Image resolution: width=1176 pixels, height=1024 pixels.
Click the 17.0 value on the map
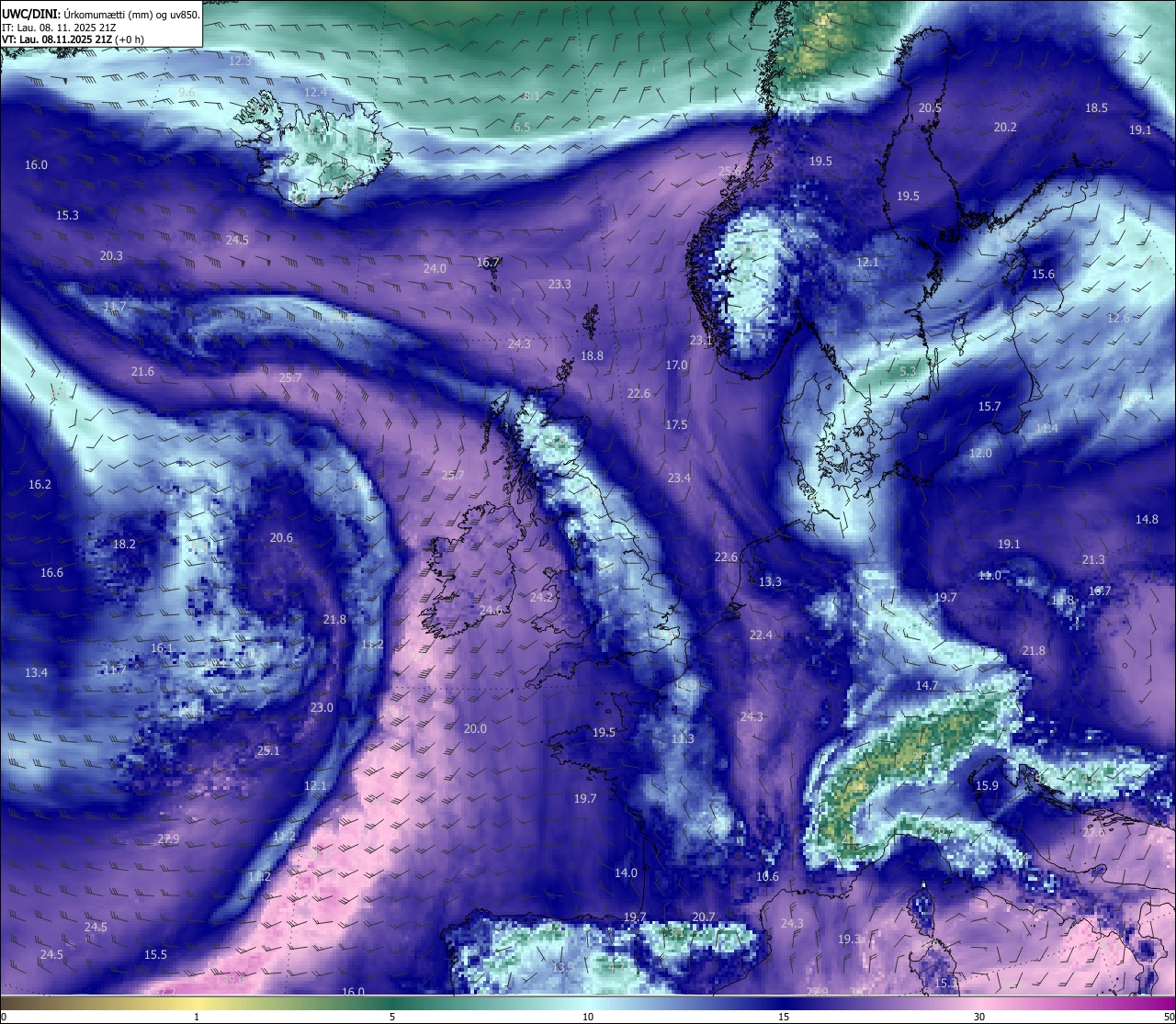tap(676, 366)
